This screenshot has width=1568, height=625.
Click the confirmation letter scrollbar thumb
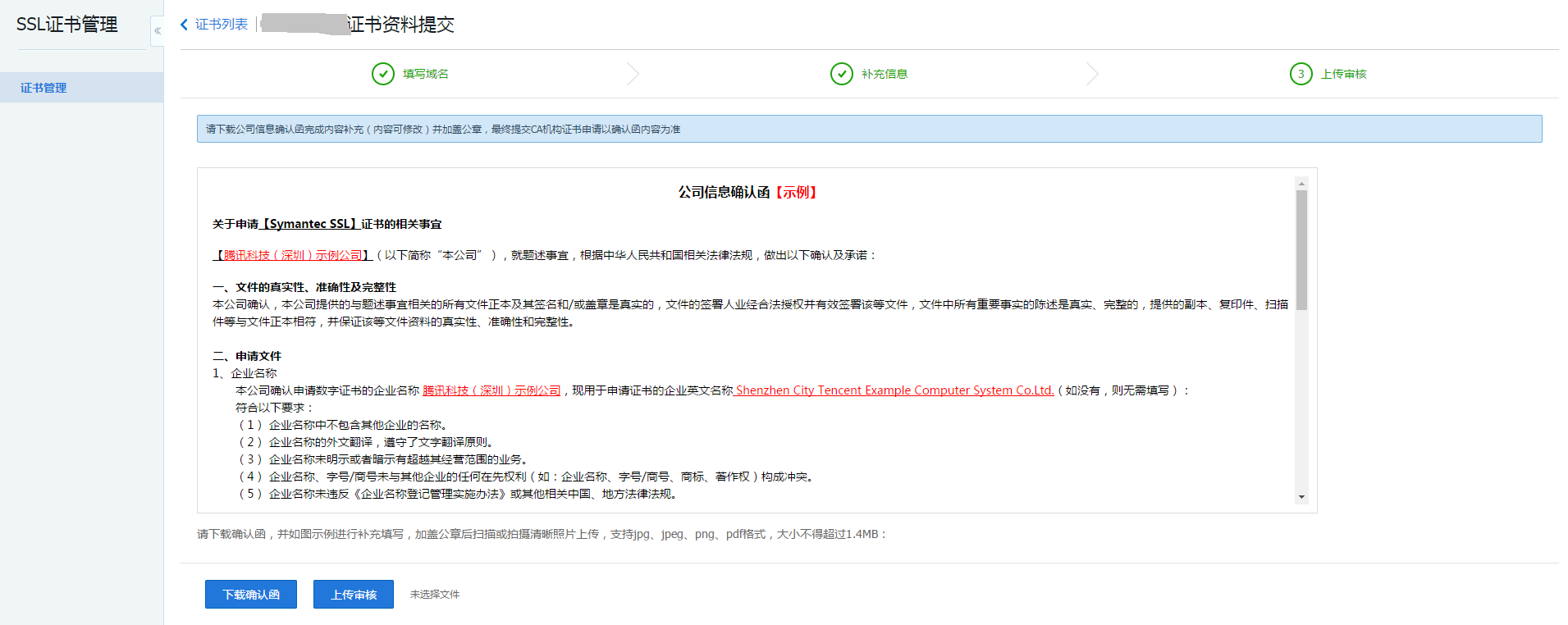coord(1301,250)
